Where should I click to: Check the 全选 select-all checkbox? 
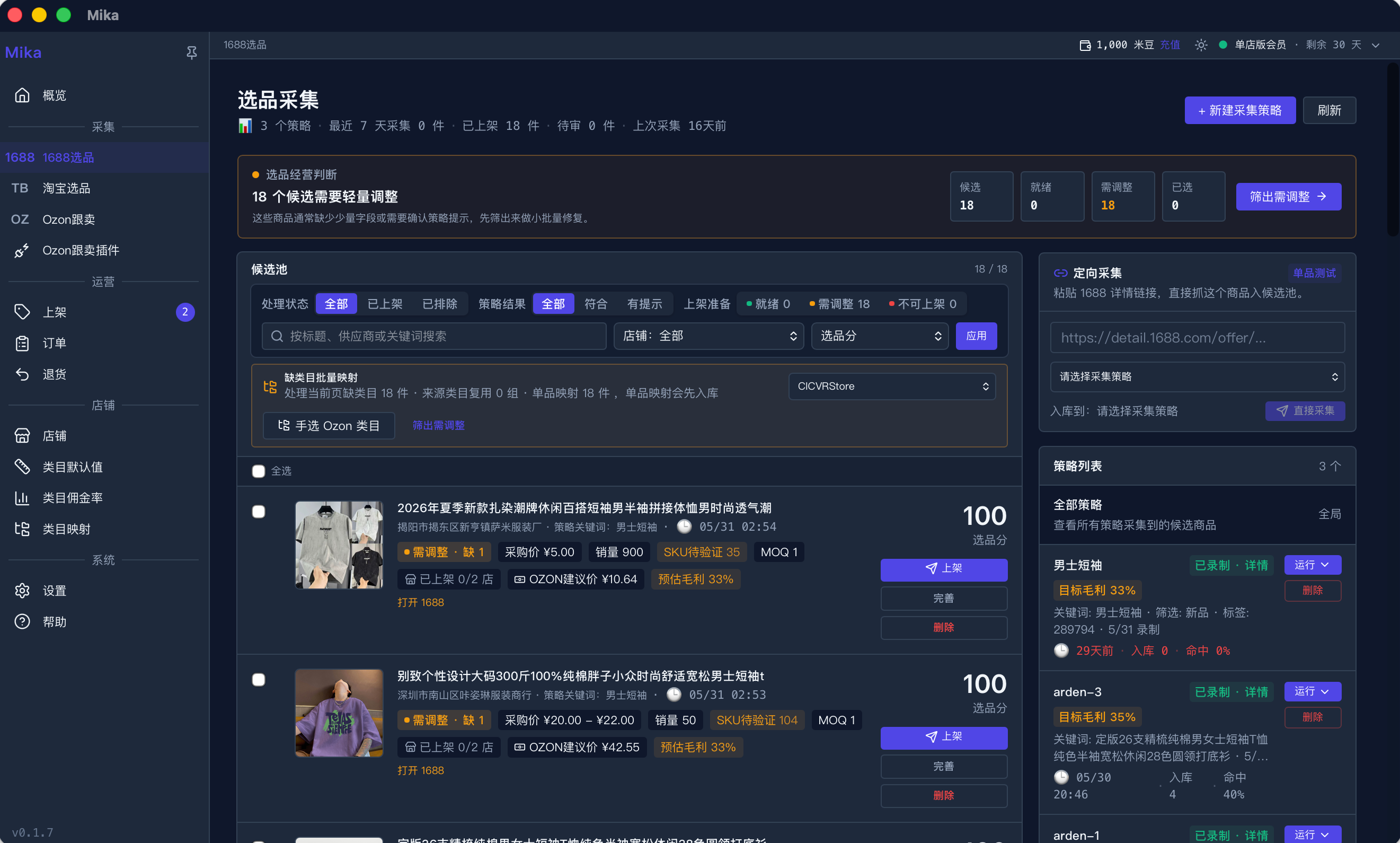pyautogui.click(x=258, y=471)
